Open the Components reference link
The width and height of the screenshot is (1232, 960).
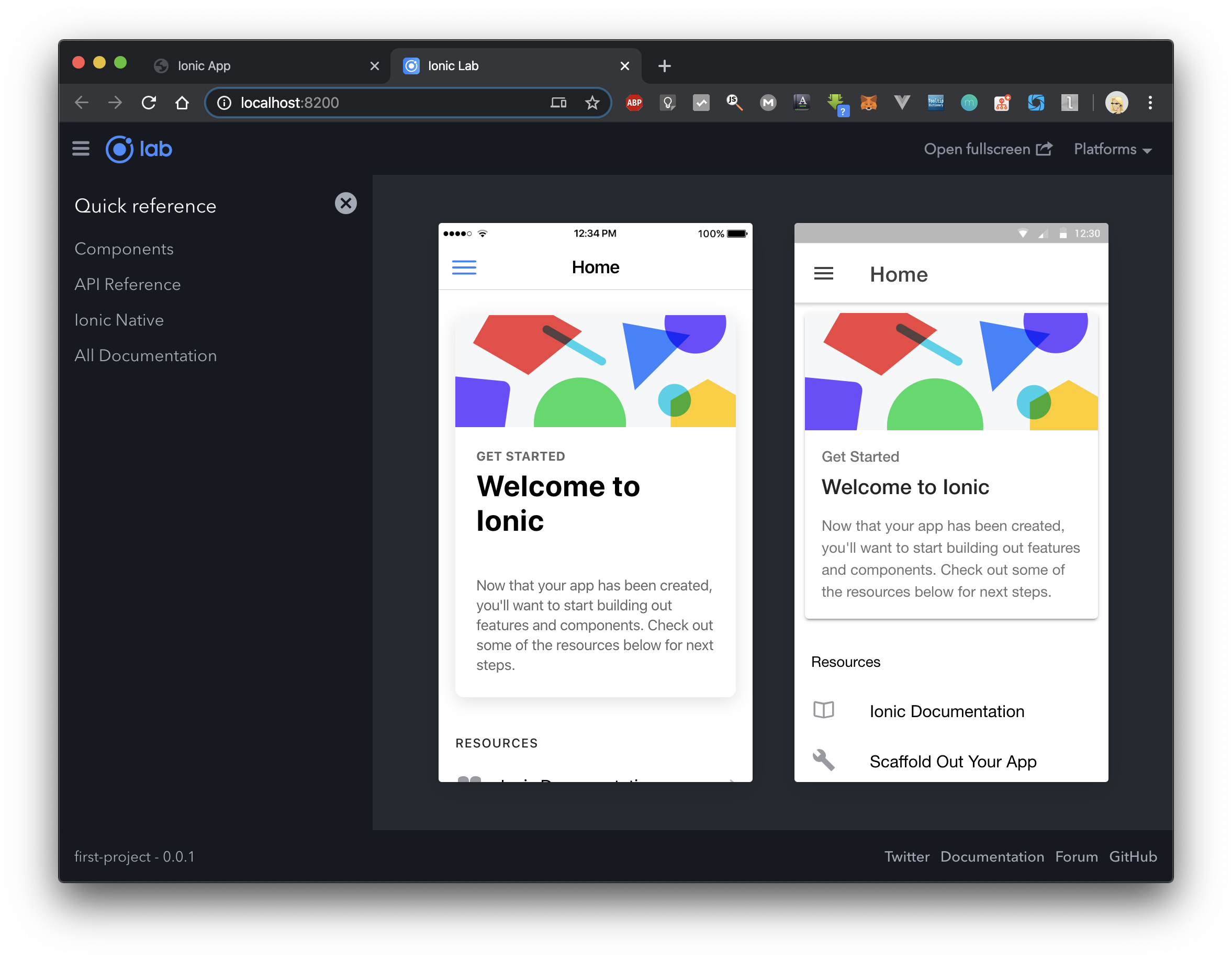click(124, 249)
